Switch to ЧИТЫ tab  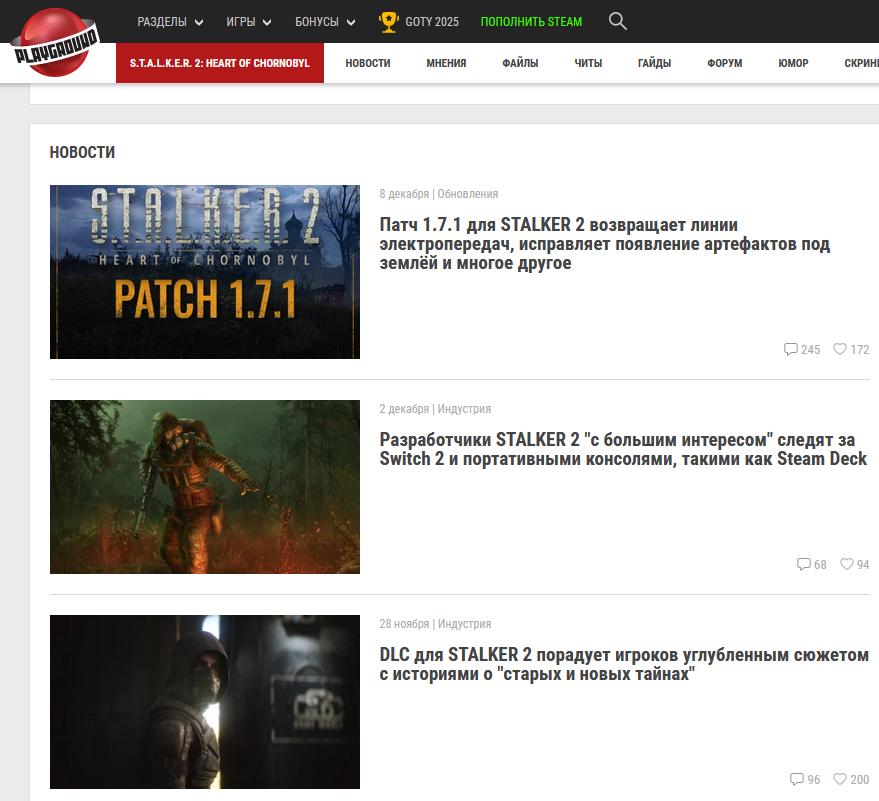point(588,63)
